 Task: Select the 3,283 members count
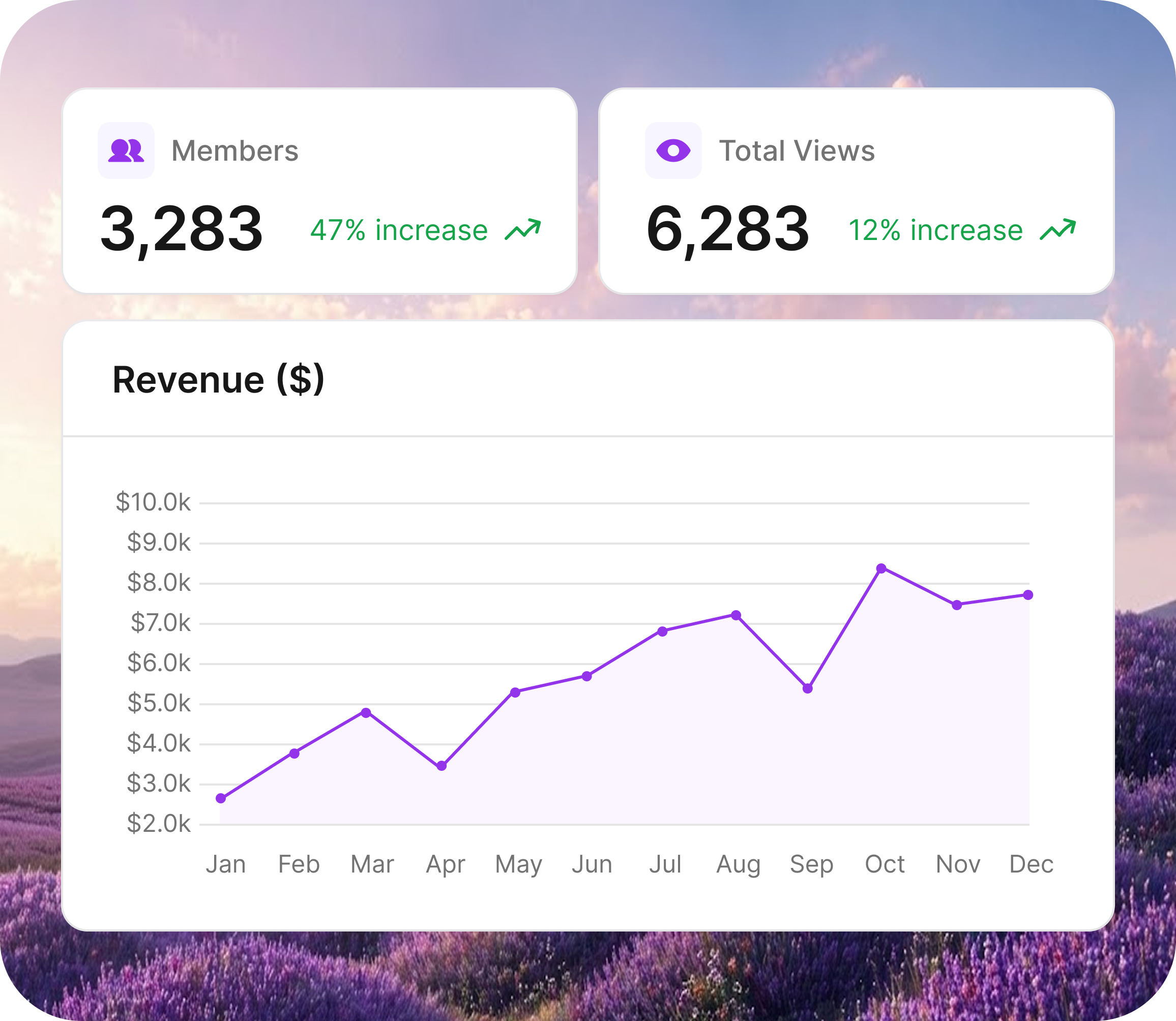click(182, 229)
